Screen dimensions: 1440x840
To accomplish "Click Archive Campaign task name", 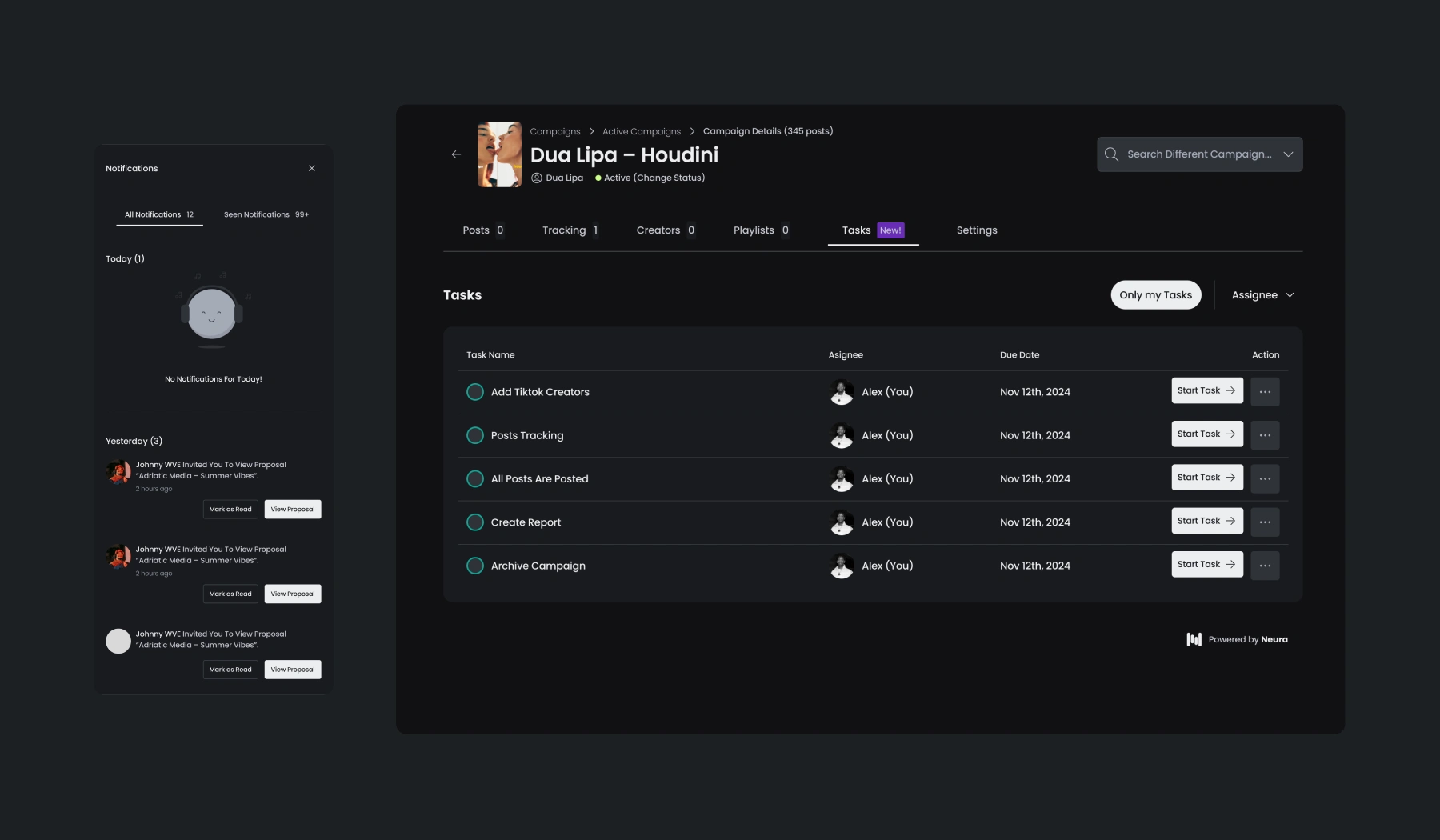I will pyautogui.click(x=538, y=566).
